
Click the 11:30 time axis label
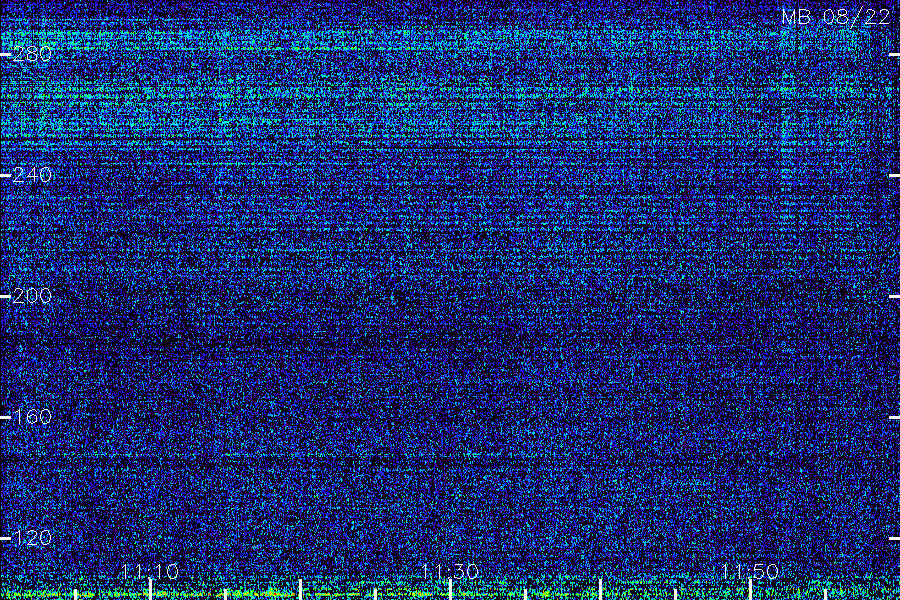click(x=450, y=571)
